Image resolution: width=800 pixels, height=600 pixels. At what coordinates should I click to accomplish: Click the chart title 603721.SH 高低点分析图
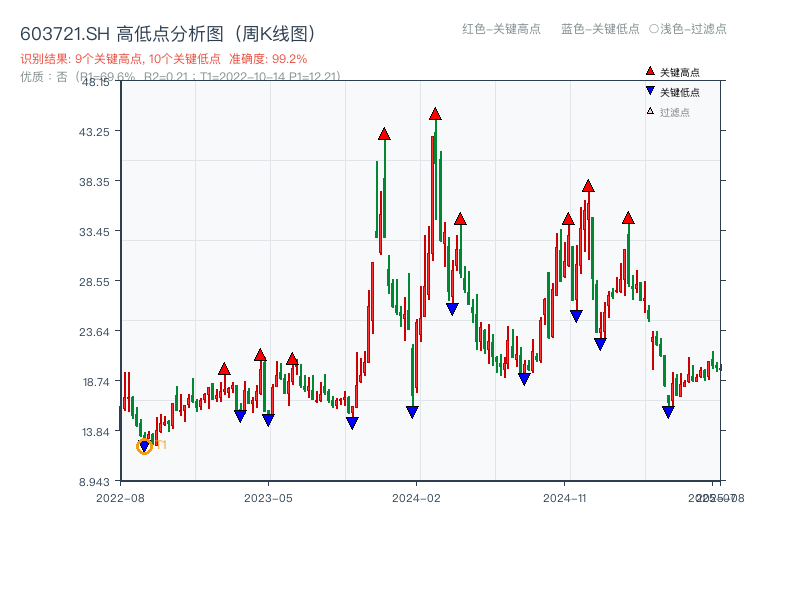118,33
